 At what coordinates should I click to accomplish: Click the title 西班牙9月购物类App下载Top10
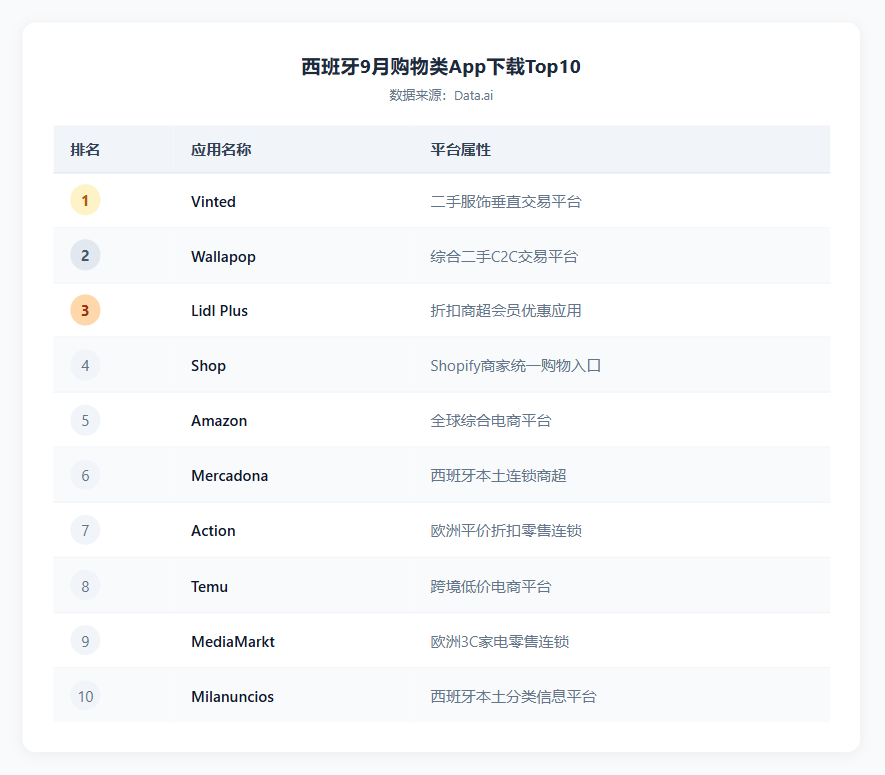[441, 67]
